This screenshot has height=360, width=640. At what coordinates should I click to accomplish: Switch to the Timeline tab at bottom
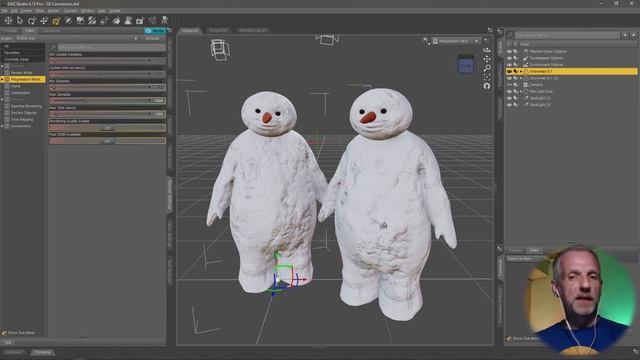(42, 352)
